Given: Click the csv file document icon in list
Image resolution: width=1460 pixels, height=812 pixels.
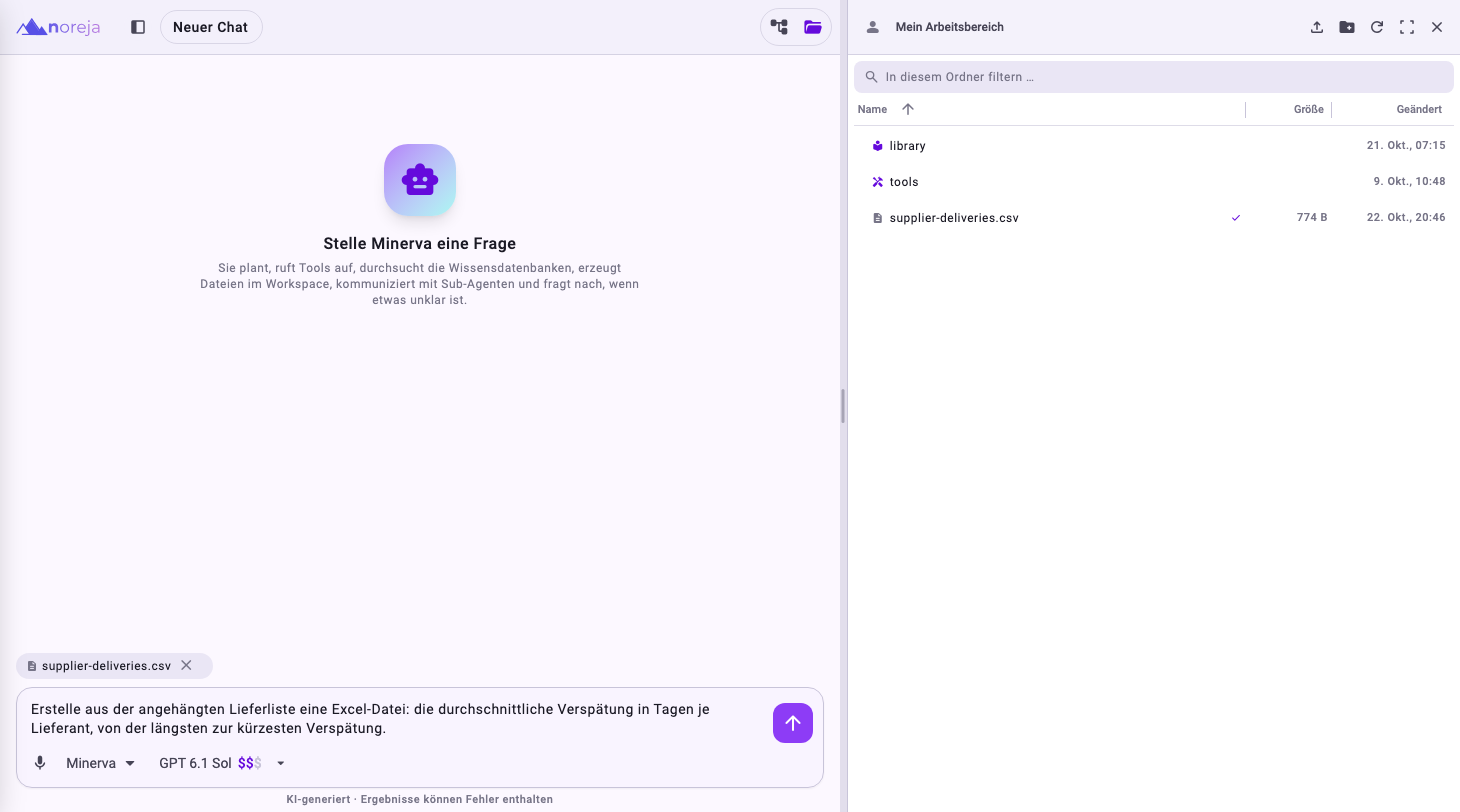Looking at the screenshot, I should (877, 218).
